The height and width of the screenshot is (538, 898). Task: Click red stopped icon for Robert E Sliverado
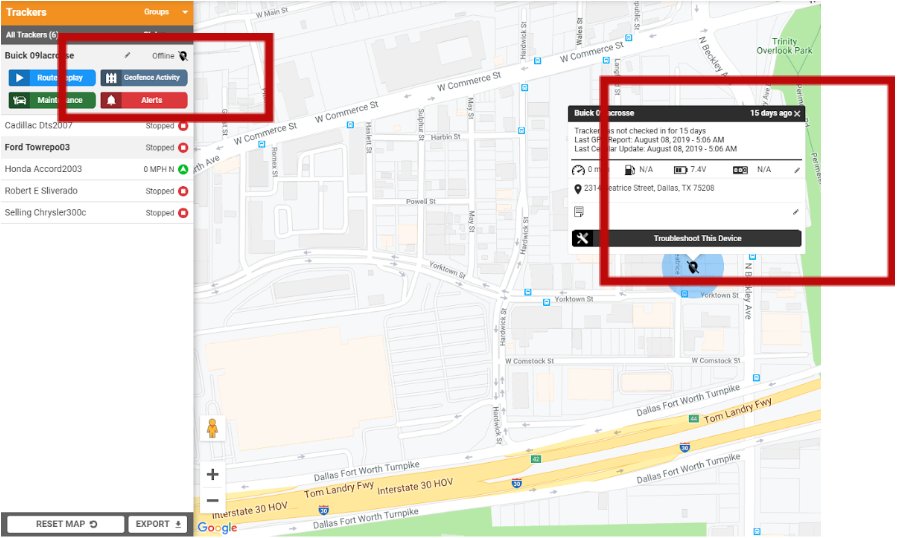pyautogui.click(x=183, y=191)
